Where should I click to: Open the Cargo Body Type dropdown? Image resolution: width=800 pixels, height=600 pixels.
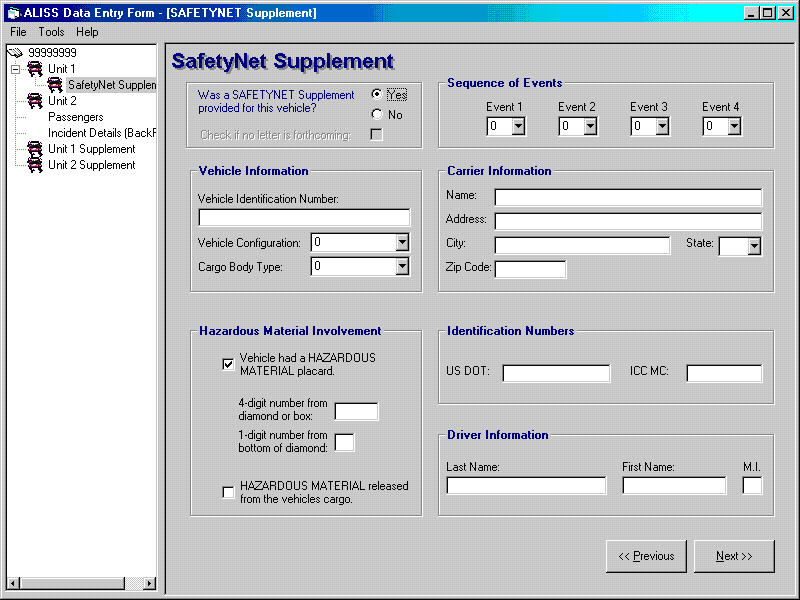coord(402,266)
